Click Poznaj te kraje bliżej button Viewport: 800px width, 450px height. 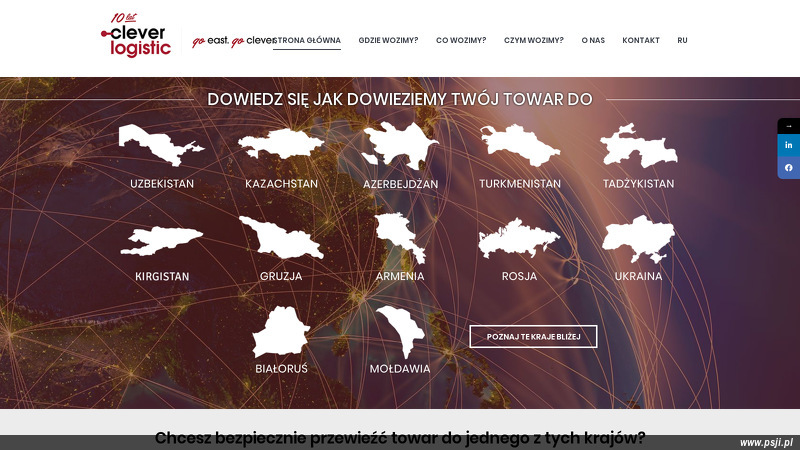[x=533, y=337]
